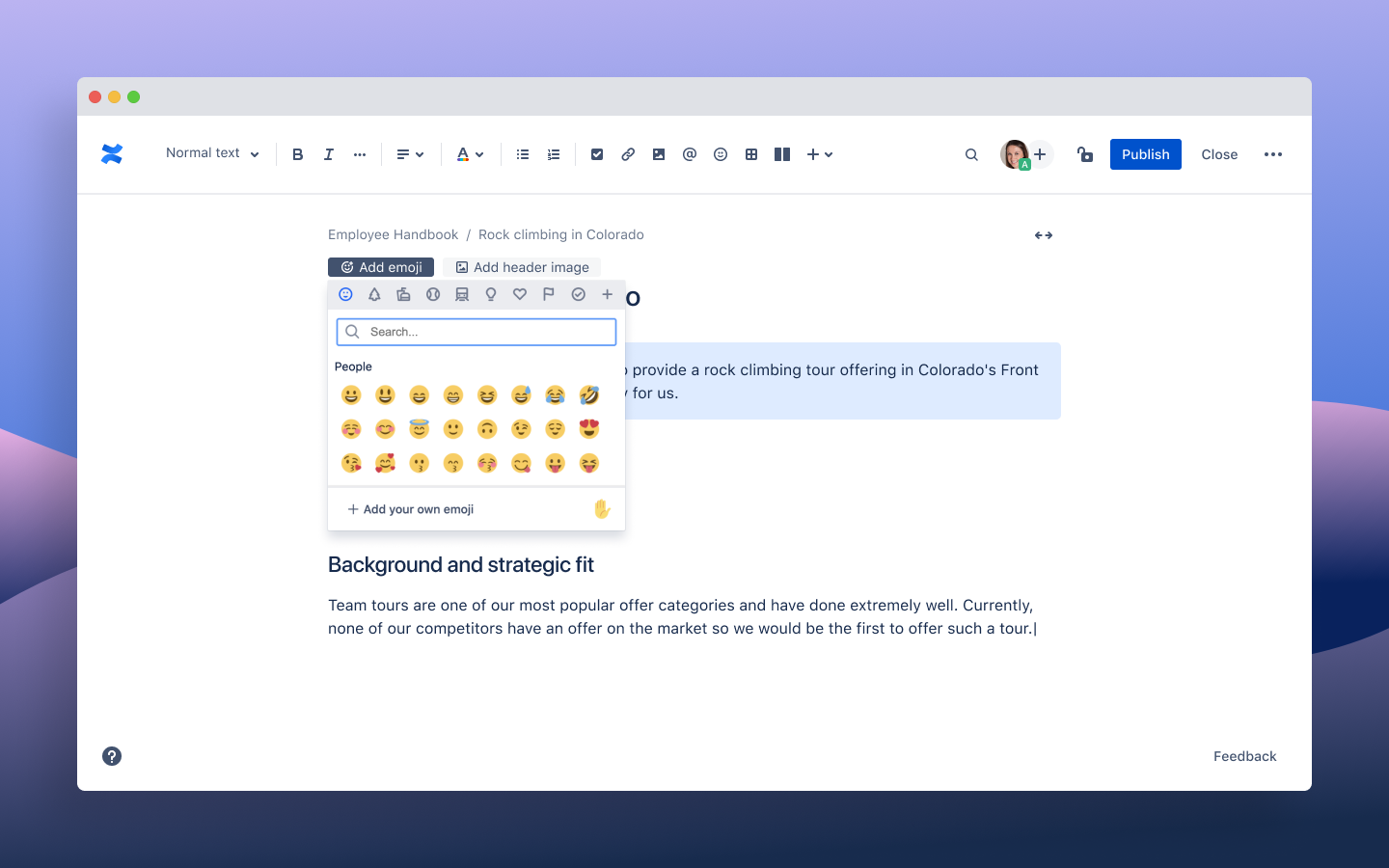Go to Employee Handbook breadcrumb

394,234
